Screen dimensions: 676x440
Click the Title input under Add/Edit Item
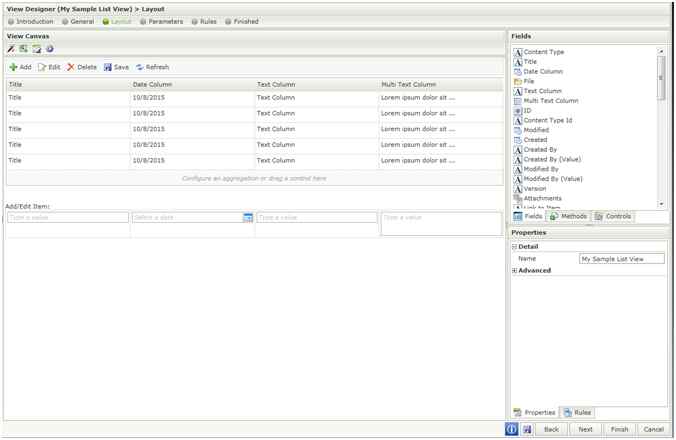pos(68,218)
